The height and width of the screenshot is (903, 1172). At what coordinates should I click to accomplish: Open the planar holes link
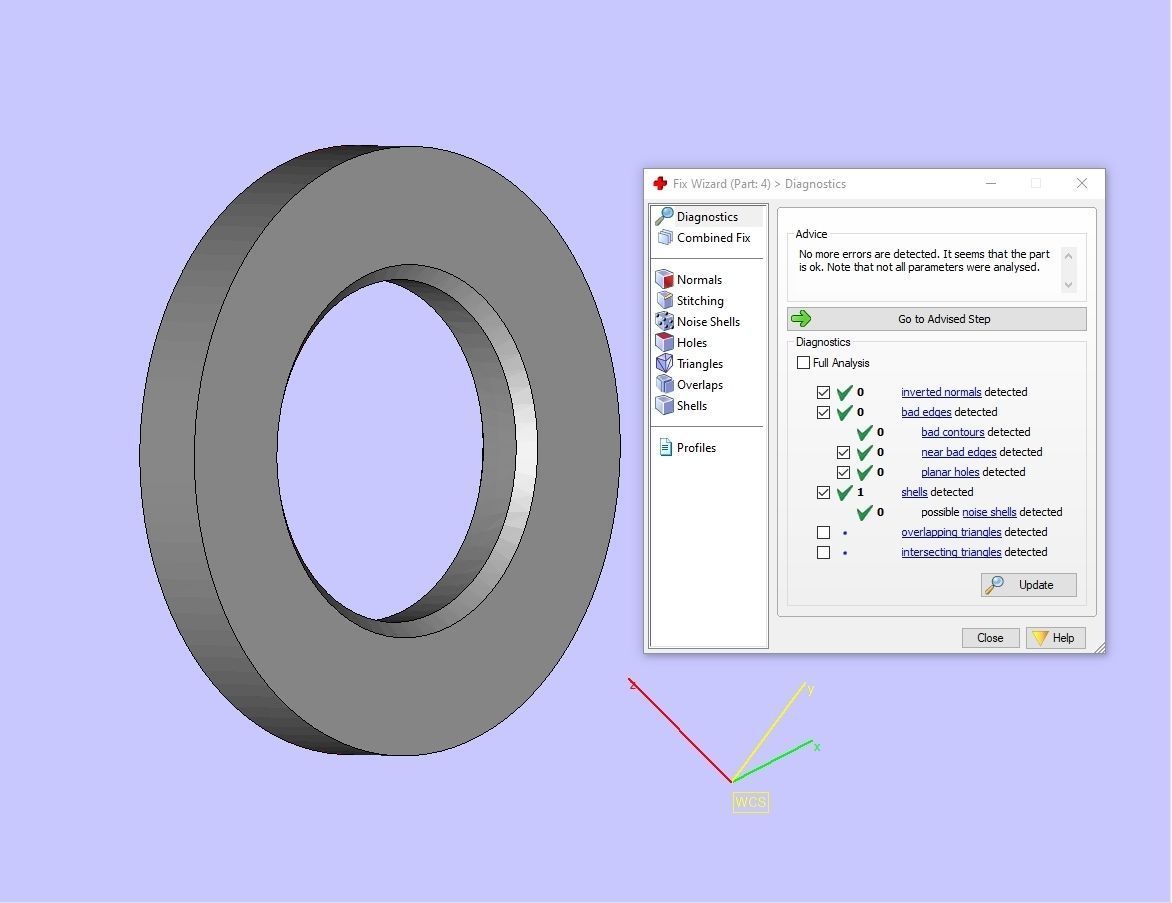(950, 472)
